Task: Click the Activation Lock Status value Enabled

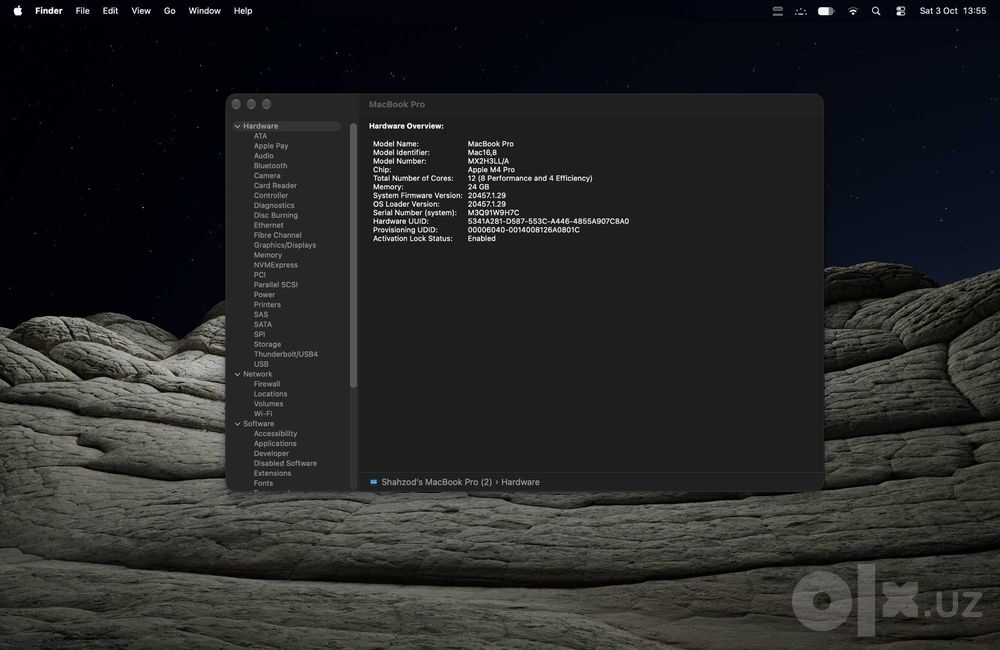Action: pyautogui.click(x=482, y=239)
